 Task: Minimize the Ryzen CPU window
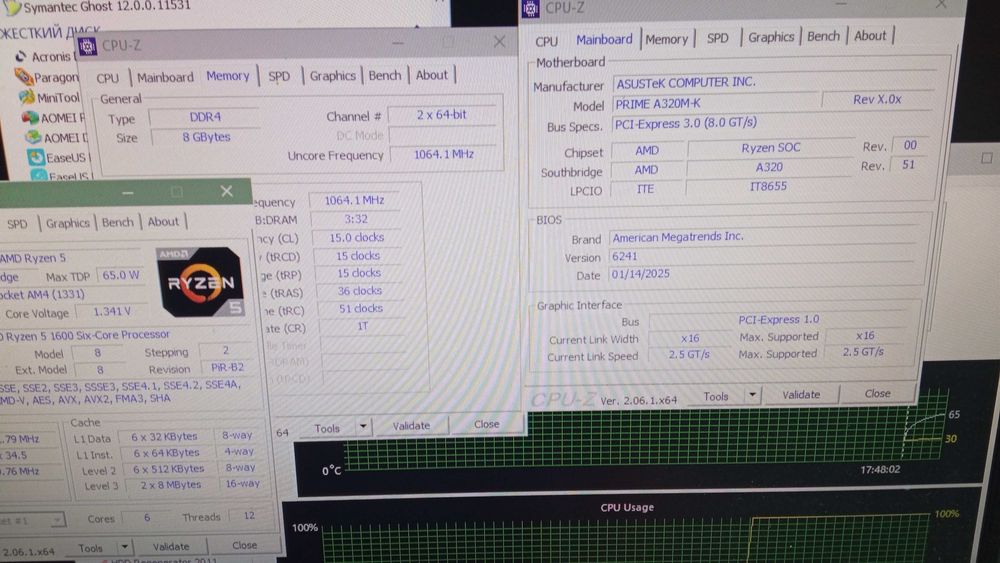tap(128, 192)
